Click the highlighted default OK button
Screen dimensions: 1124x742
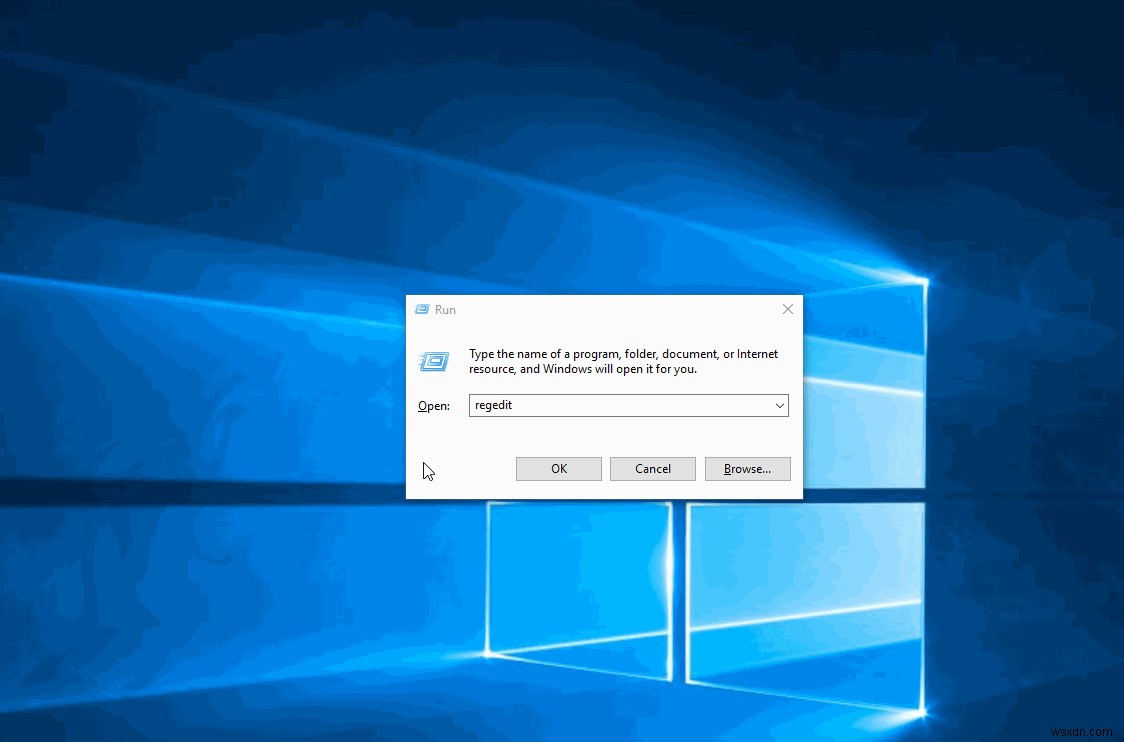point(558,468)
